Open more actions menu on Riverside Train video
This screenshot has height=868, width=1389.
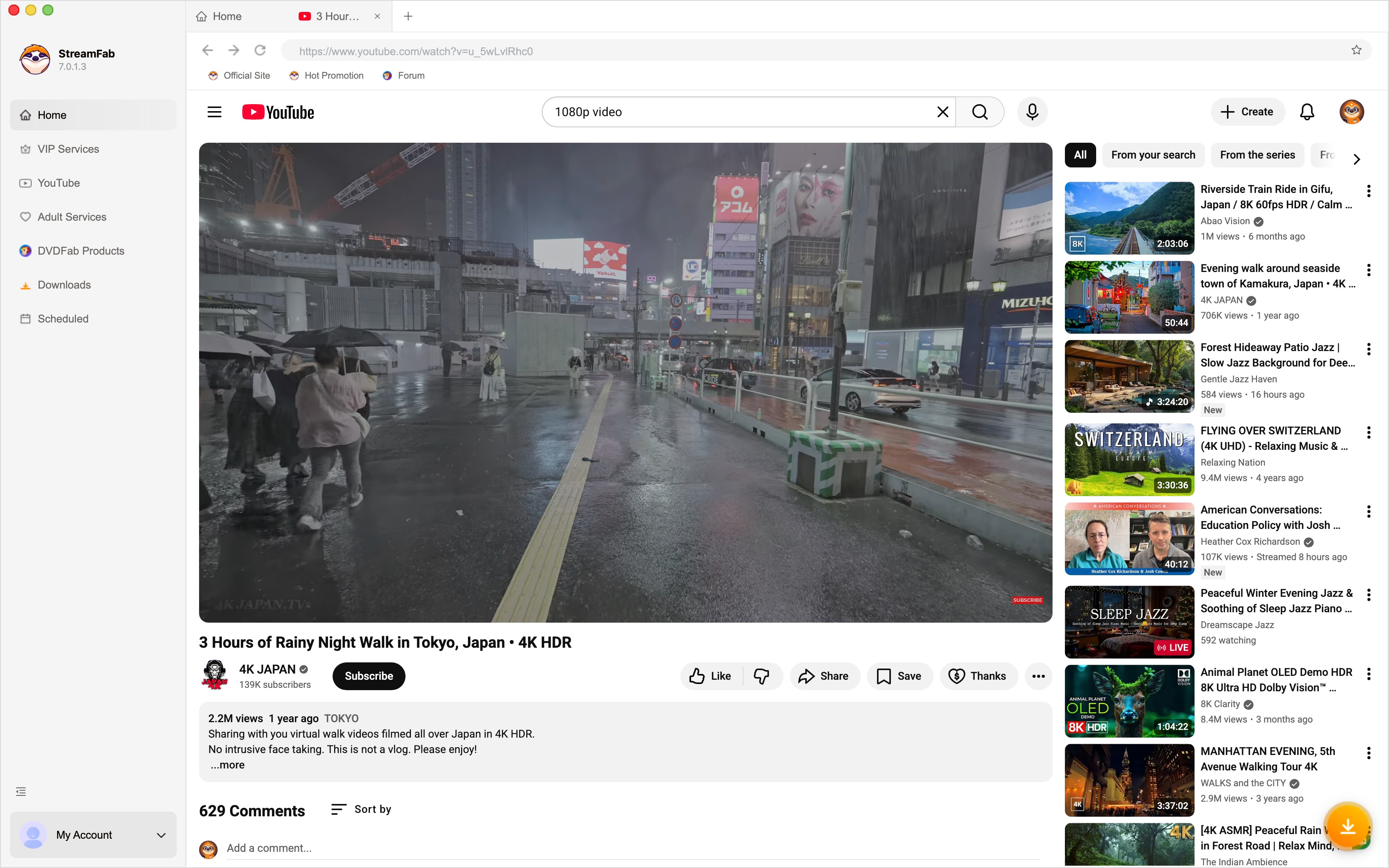tap(1368, 190)
